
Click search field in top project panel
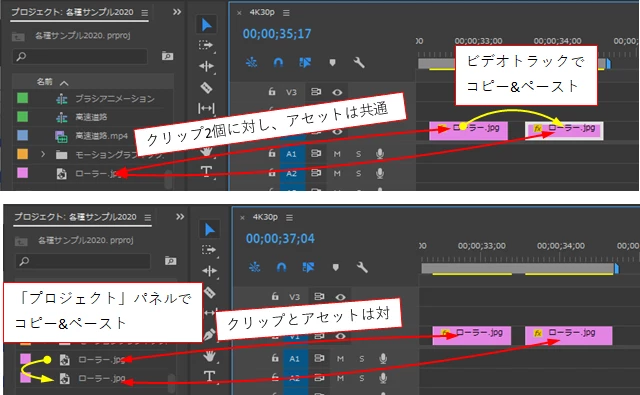pos(80,56)
